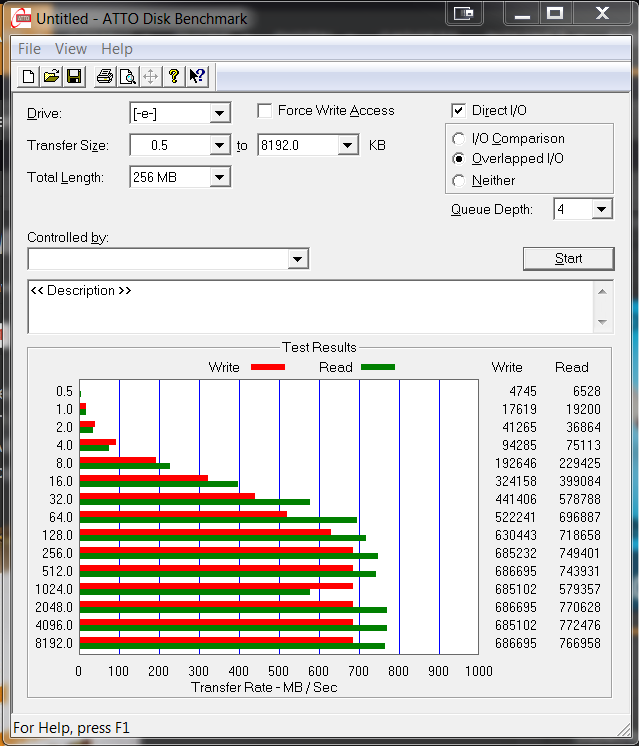Click the New document toolbar icon

pos(29,76)
